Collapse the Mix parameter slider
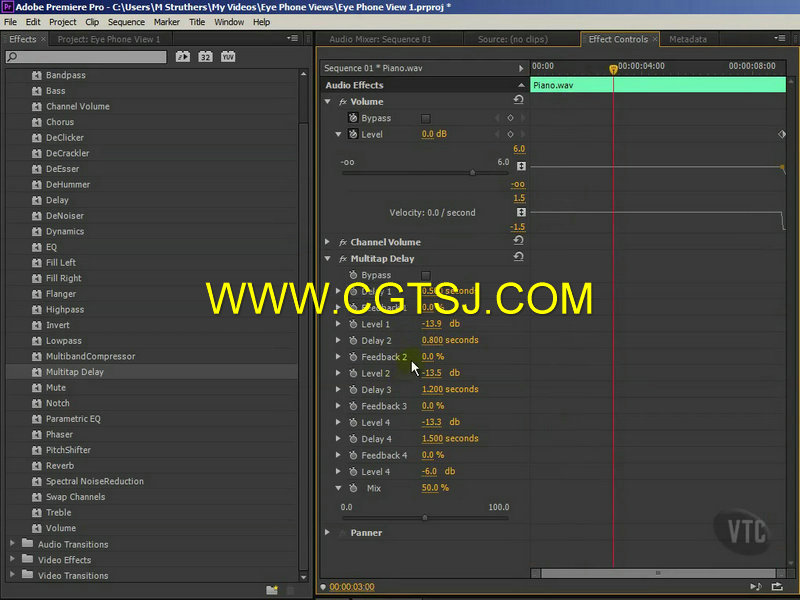This screenshot has width=800, height=600. point(338,488)
